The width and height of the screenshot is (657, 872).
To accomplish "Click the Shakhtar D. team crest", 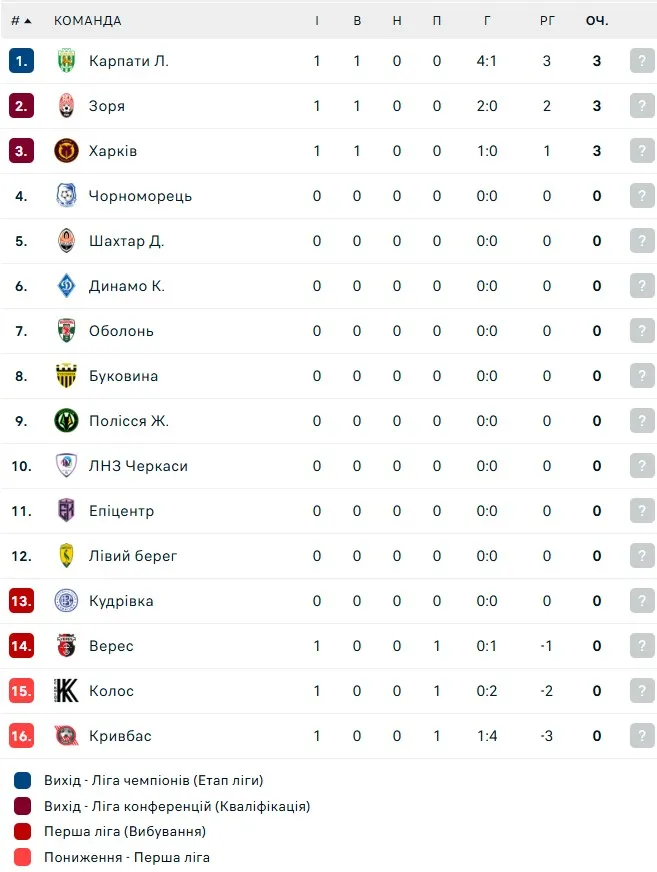I will pyautogui.click(x=66, y=241).
